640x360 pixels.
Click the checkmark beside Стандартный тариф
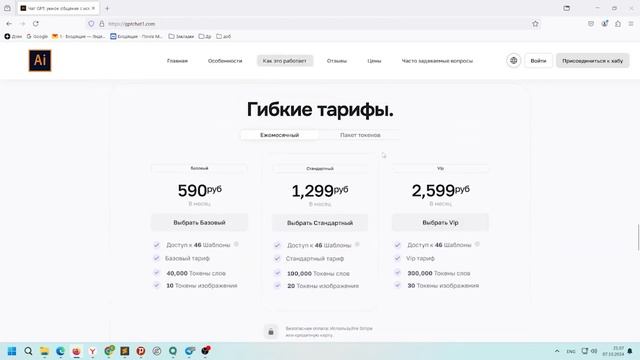[x=277, y=258]
